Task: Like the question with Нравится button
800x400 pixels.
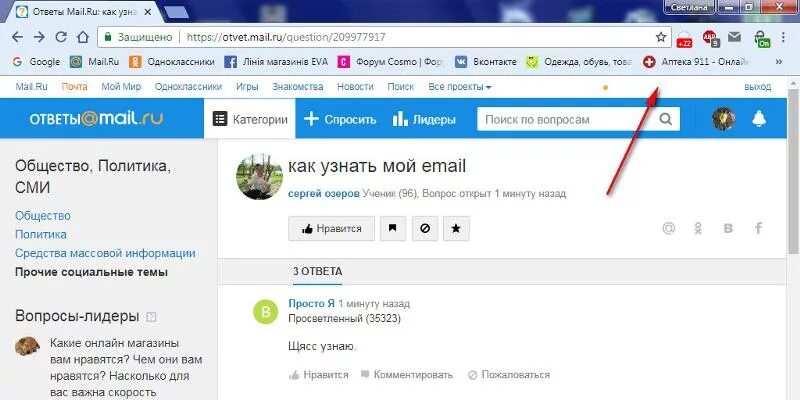Action: pos(332,229)
